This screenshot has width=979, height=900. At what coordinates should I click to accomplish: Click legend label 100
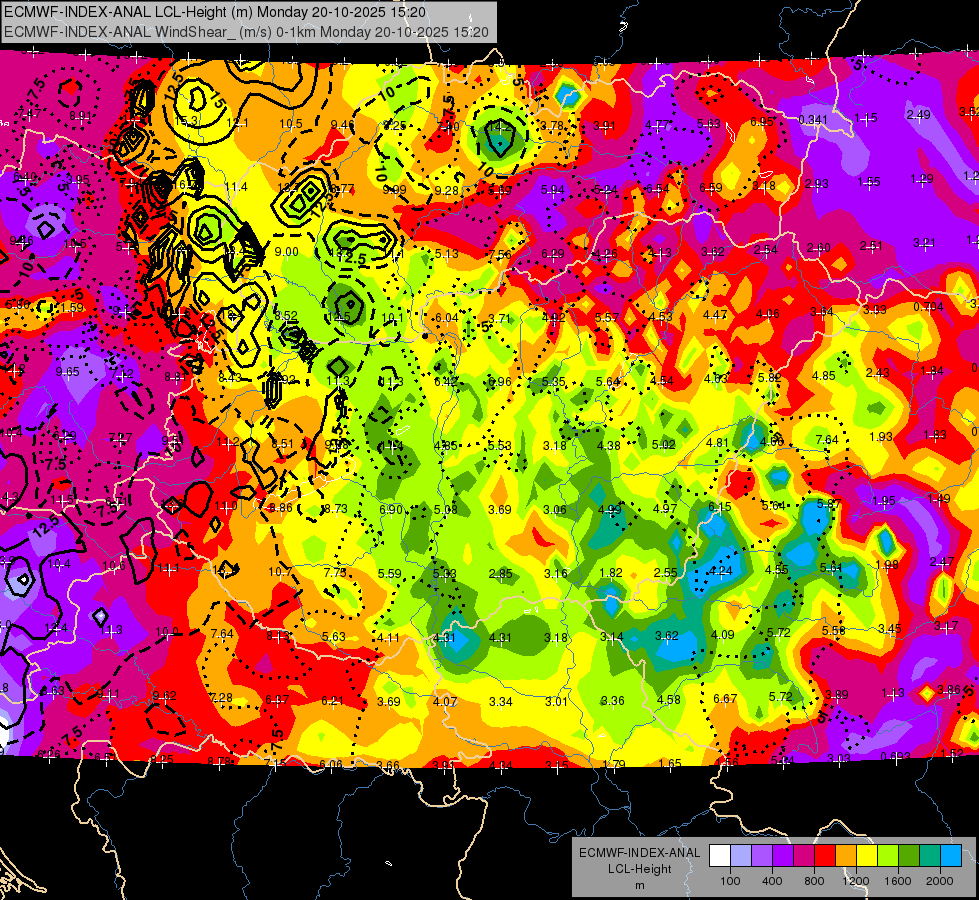coord(730,881)
